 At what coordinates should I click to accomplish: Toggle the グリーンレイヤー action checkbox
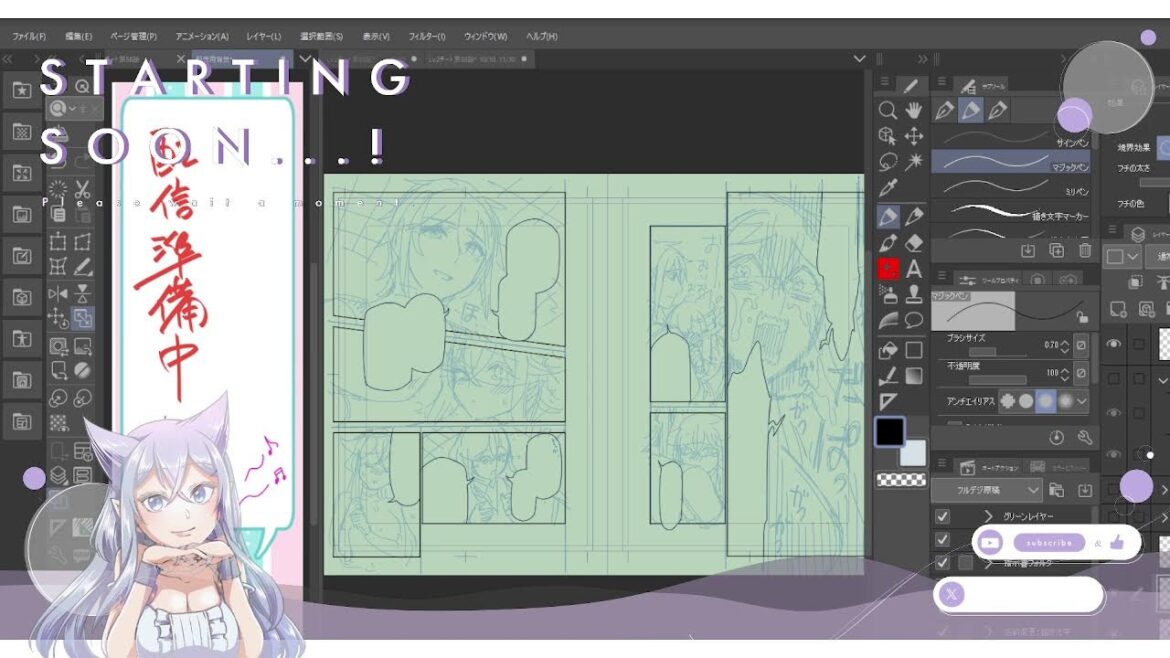(942, 516)
